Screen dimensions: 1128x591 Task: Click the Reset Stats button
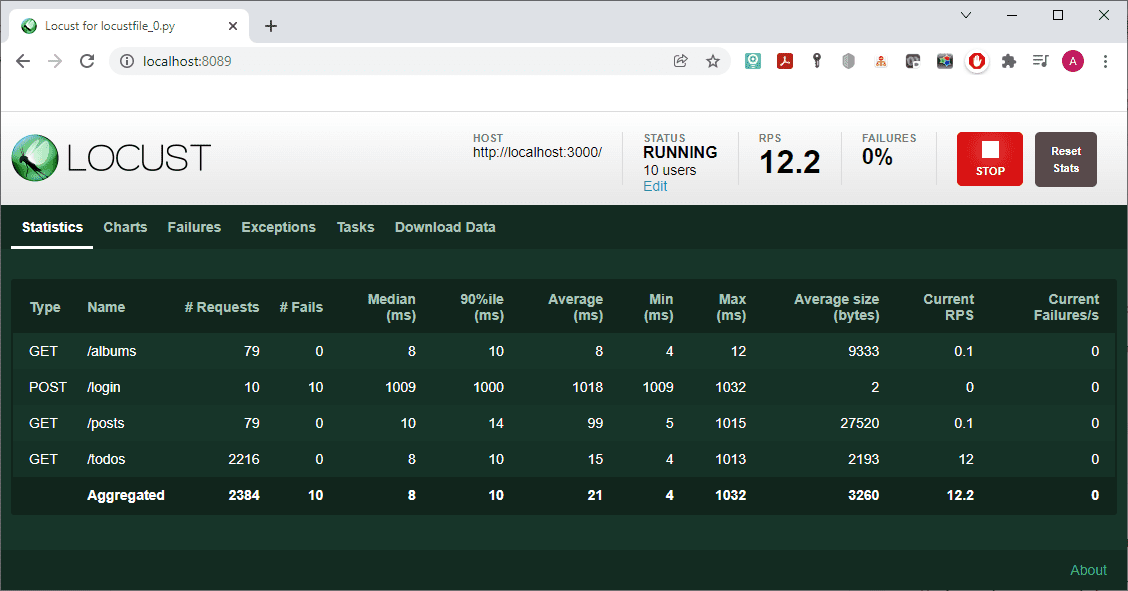coord(1065,159)
